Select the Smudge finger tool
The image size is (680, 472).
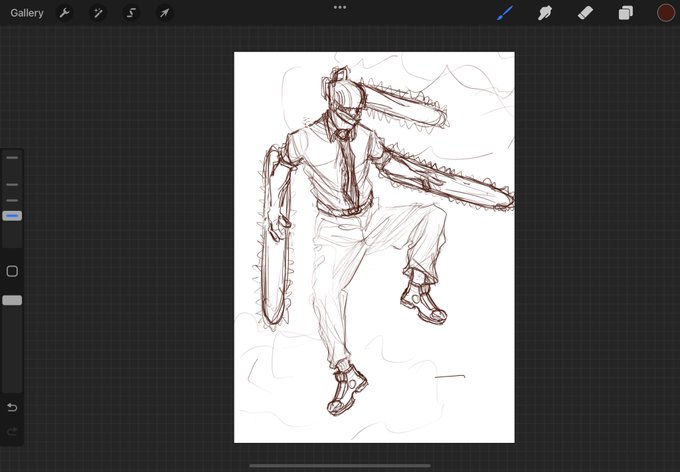coord(545,13)
